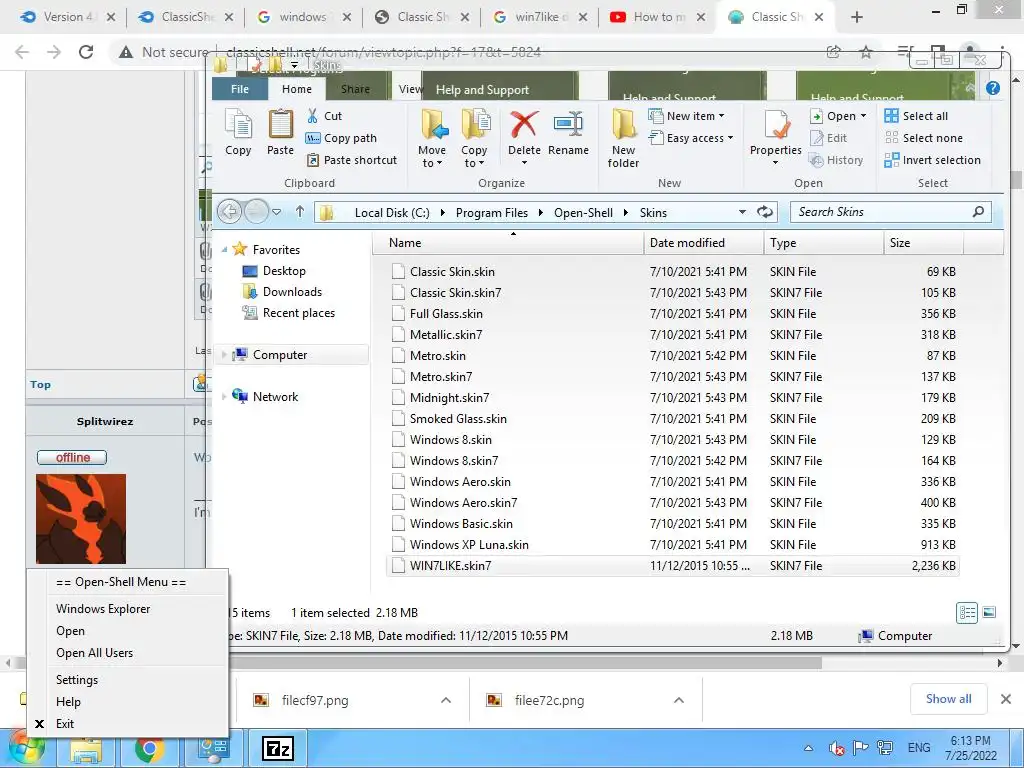
Task: Open options for filecf97.png download
Action: pyautogui.click(x=446, y=700)
